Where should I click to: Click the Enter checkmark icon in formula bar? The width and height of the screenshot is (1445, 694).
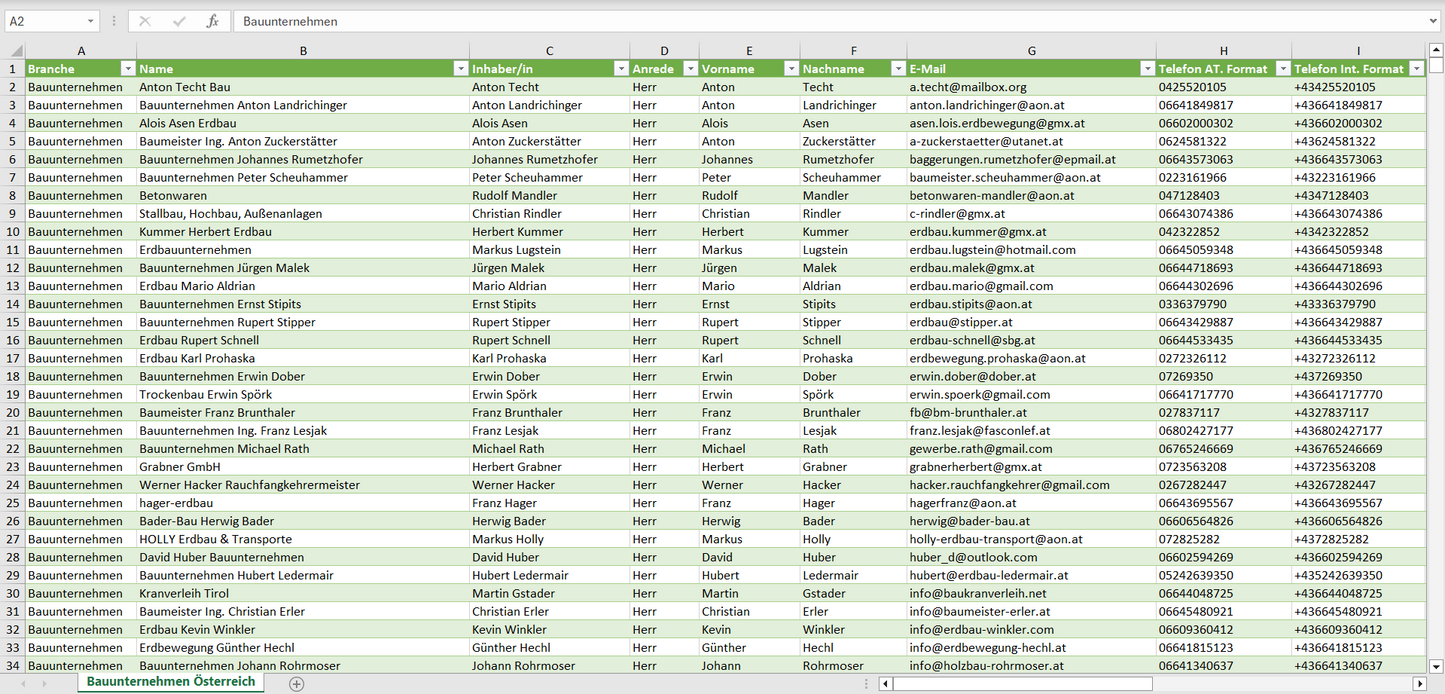pos(179,21)
